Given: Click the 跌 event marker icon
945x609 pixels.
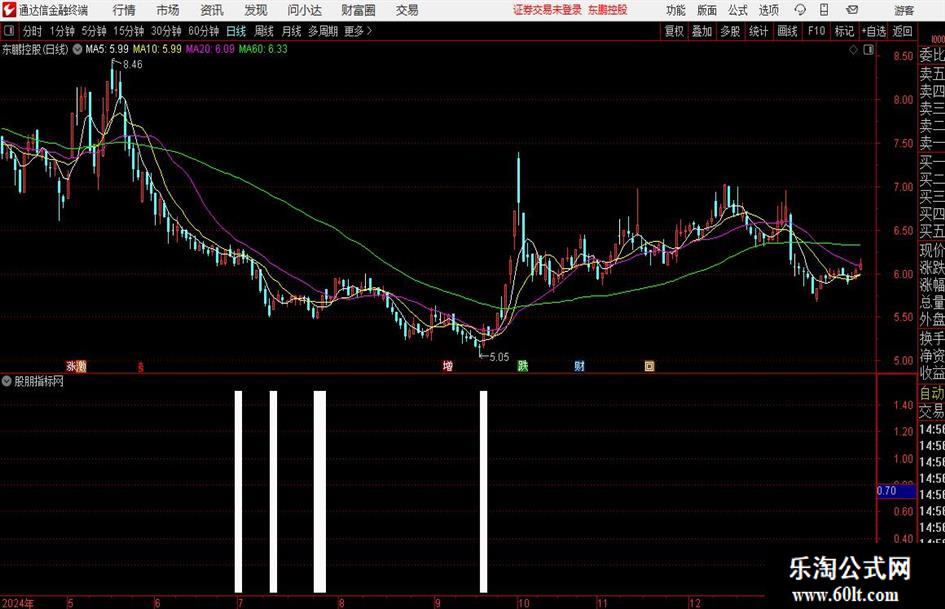Looking at the screenshot, I should (x=523, y=366).
